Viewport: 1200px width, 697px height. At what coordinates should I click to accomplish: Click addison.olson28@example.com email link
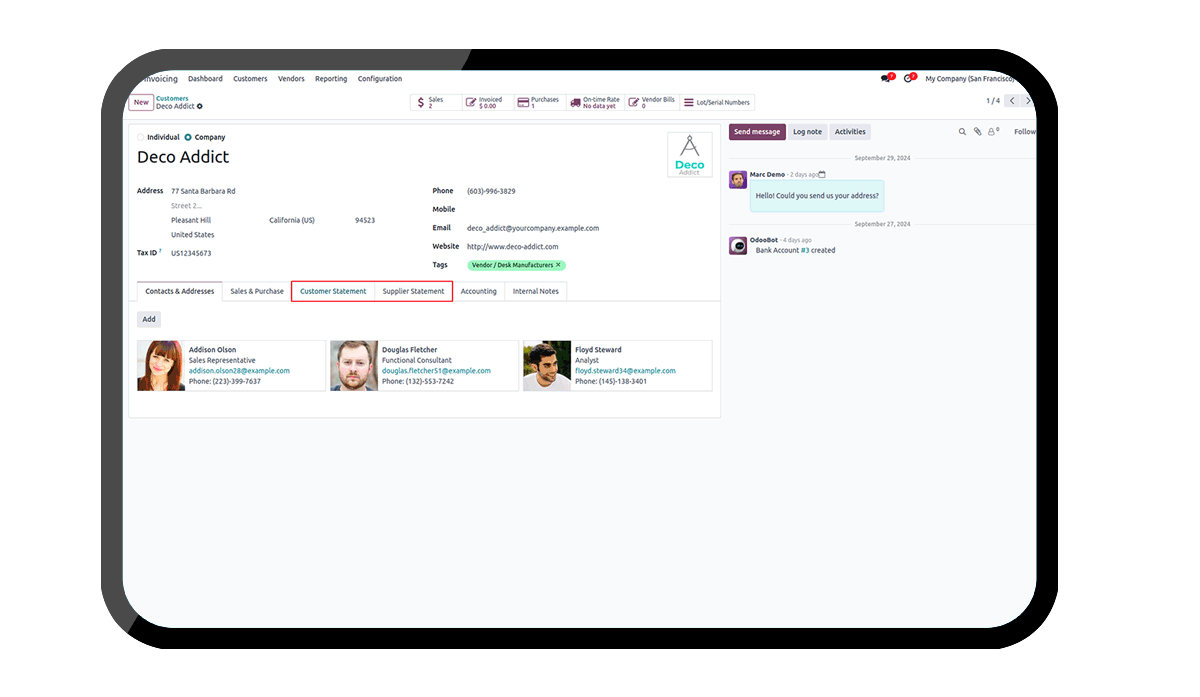[239, 371]
